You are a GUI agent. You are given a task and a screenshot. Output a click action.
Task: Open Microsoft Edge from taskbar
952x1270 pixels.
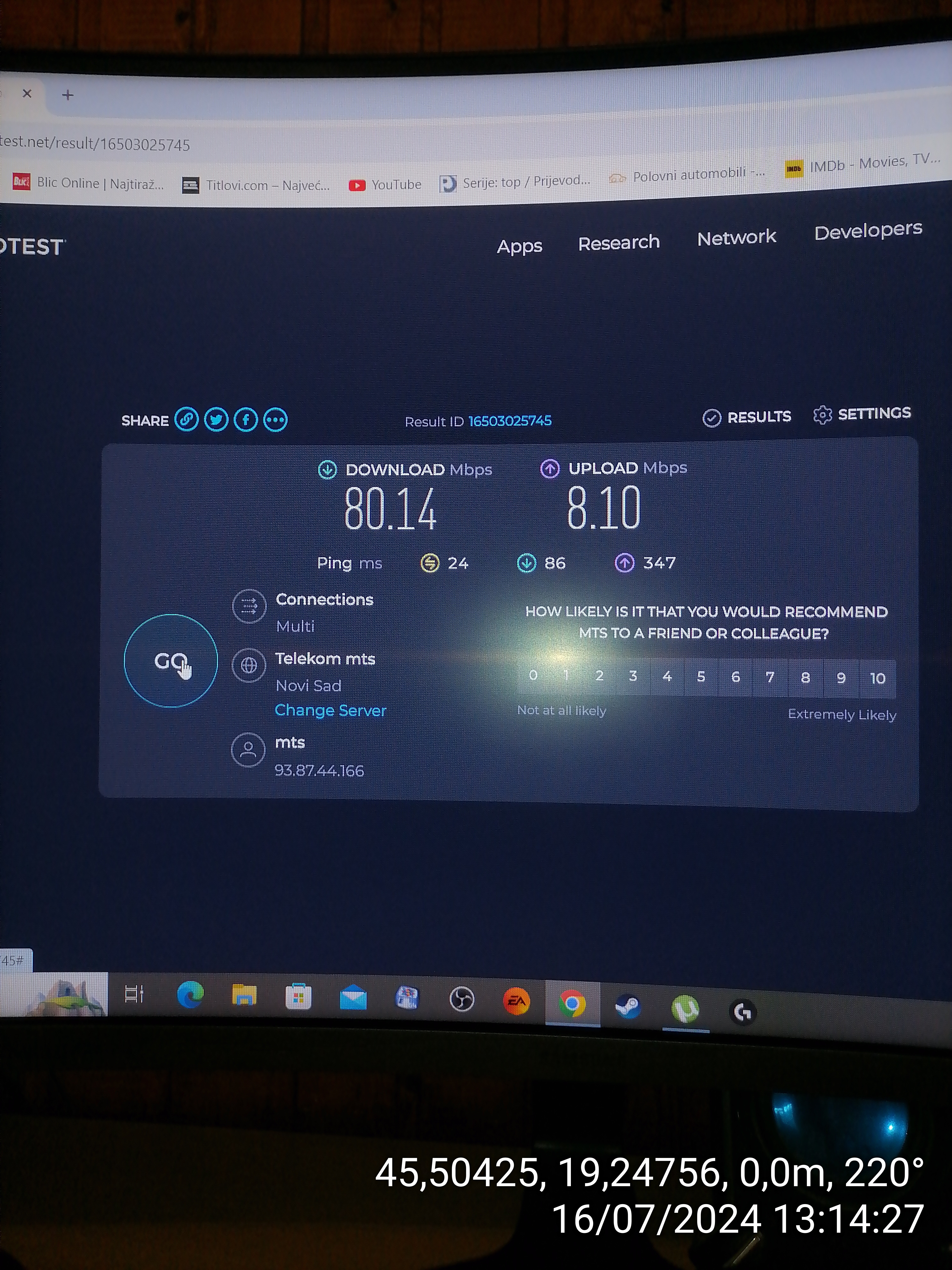(x=190, y=994)
